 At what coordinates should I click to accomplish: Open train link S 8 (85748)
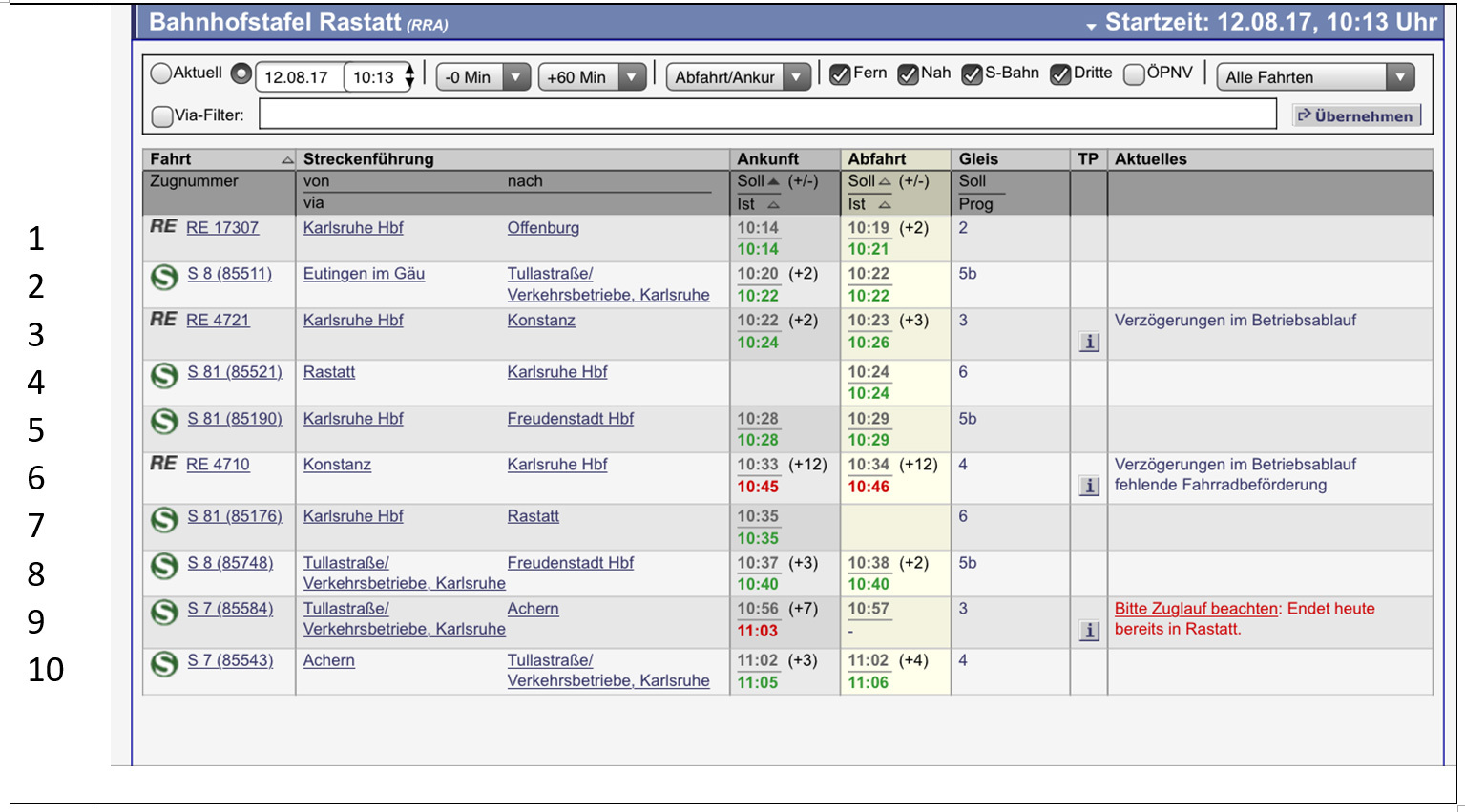230,562
